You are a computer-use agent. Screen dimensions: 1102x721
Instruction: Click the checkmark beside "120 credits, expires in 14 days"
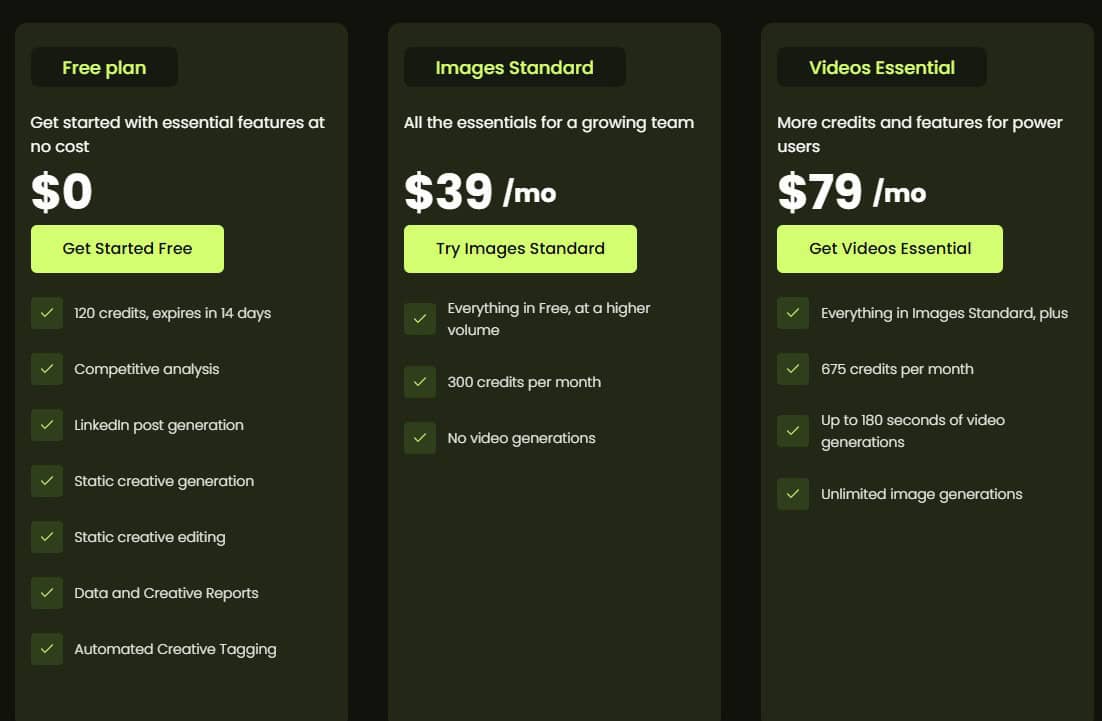[47, 313]
